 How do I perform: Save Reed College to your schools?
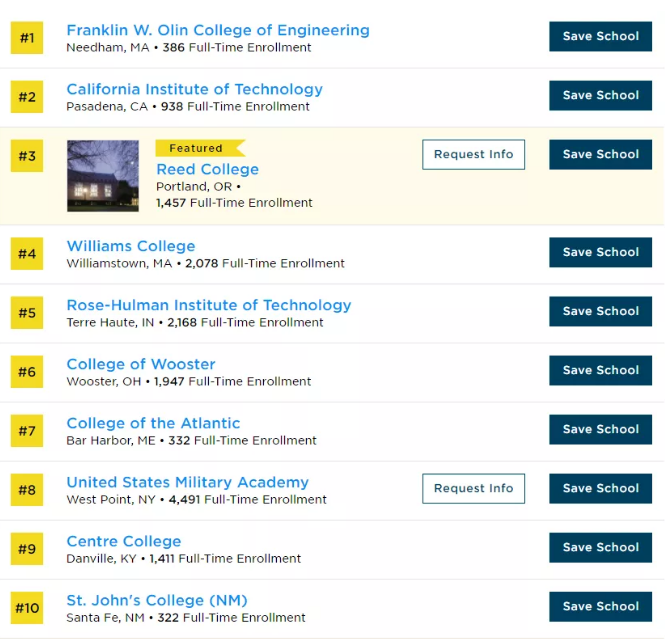coord(600,154)
